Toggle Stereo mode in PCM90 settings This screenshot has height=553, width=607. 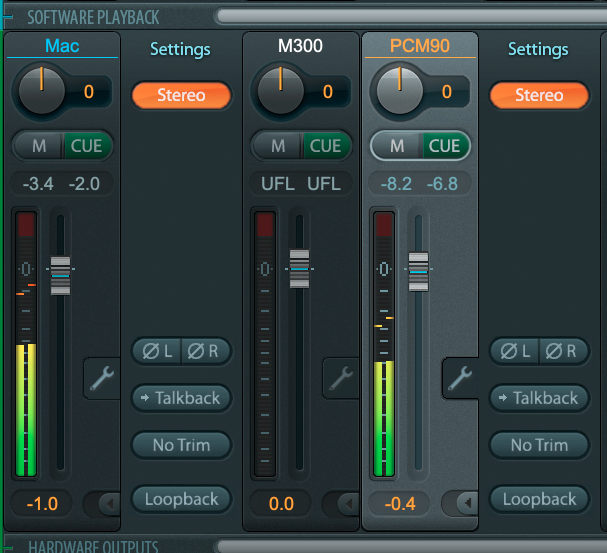539,95
